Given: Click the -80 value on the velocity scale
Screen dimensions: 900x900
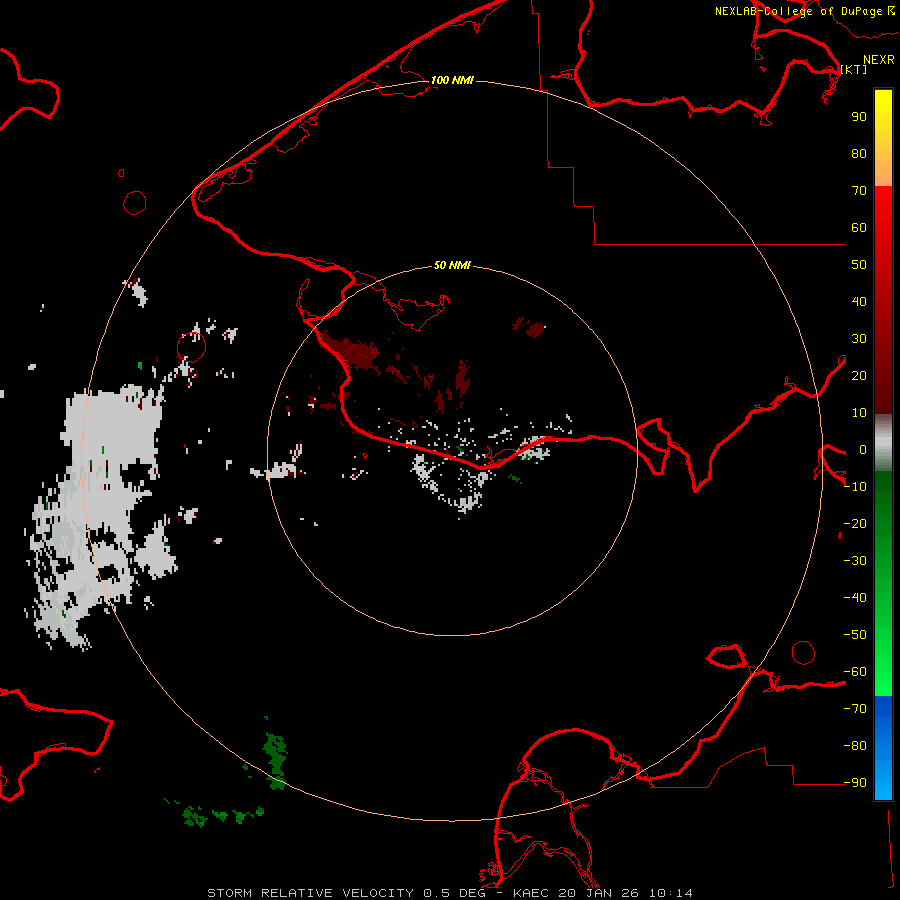Looking at the screenshot, I should (855, 746).
